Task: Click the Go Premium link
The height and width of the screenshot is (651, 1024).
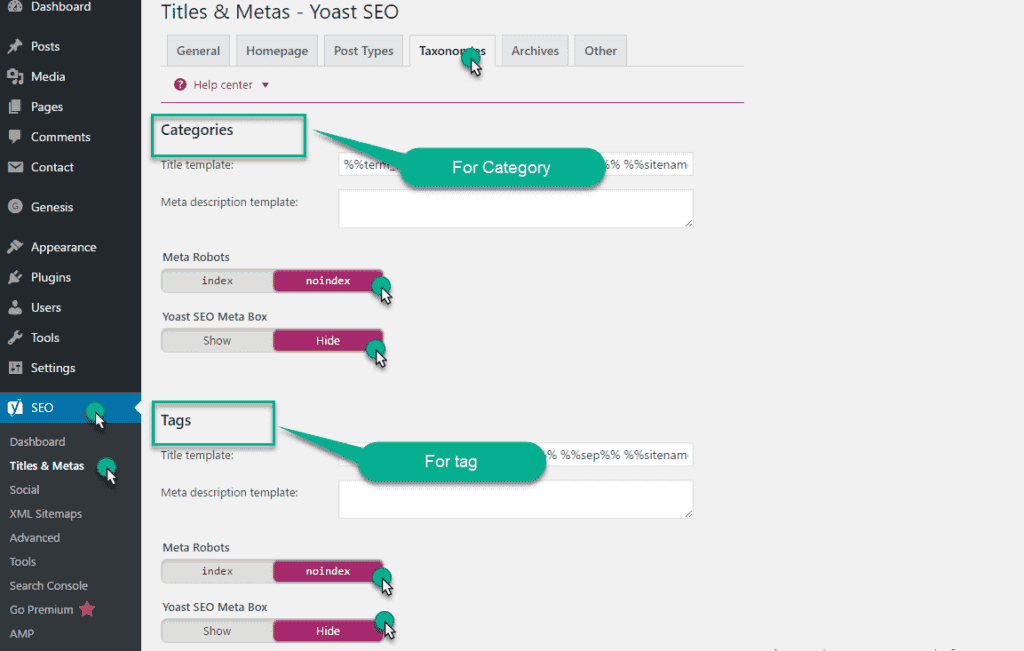Action: [x=41, y=610]
